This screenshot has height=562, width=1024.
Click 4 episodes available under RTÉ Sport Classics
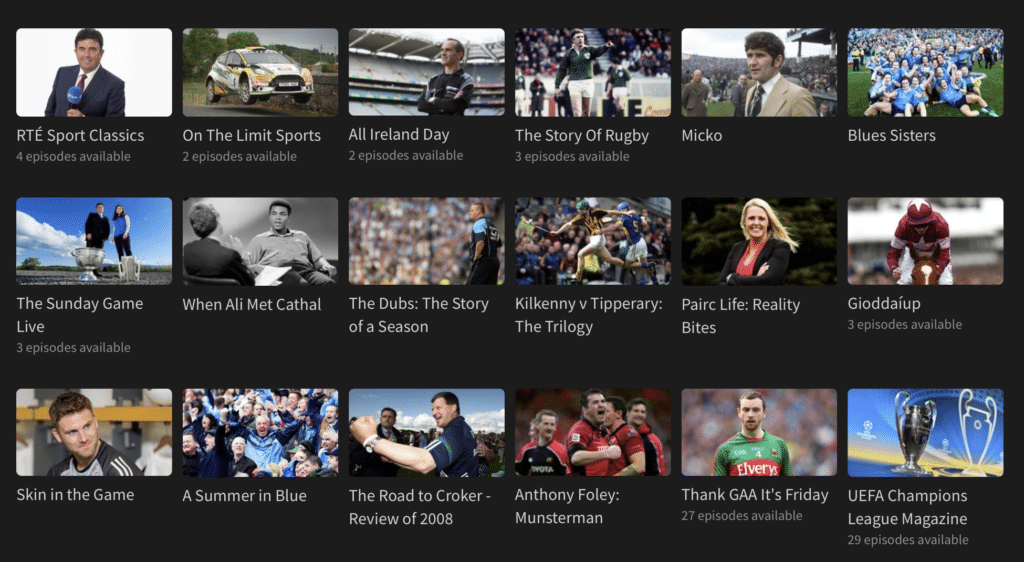tap(73, 156)
